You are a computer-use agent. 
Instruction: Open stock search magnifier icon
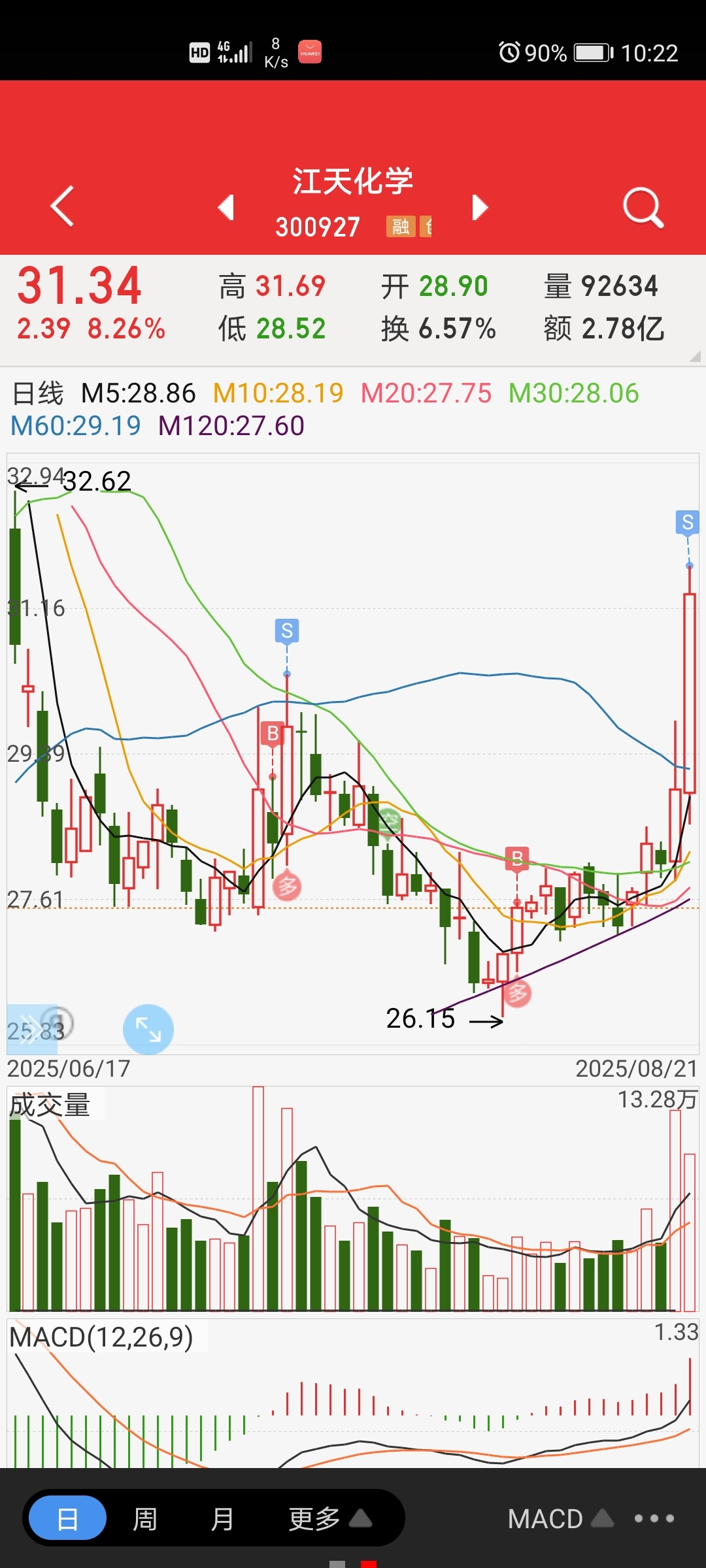pyautogui.click(x=643, y=208)
